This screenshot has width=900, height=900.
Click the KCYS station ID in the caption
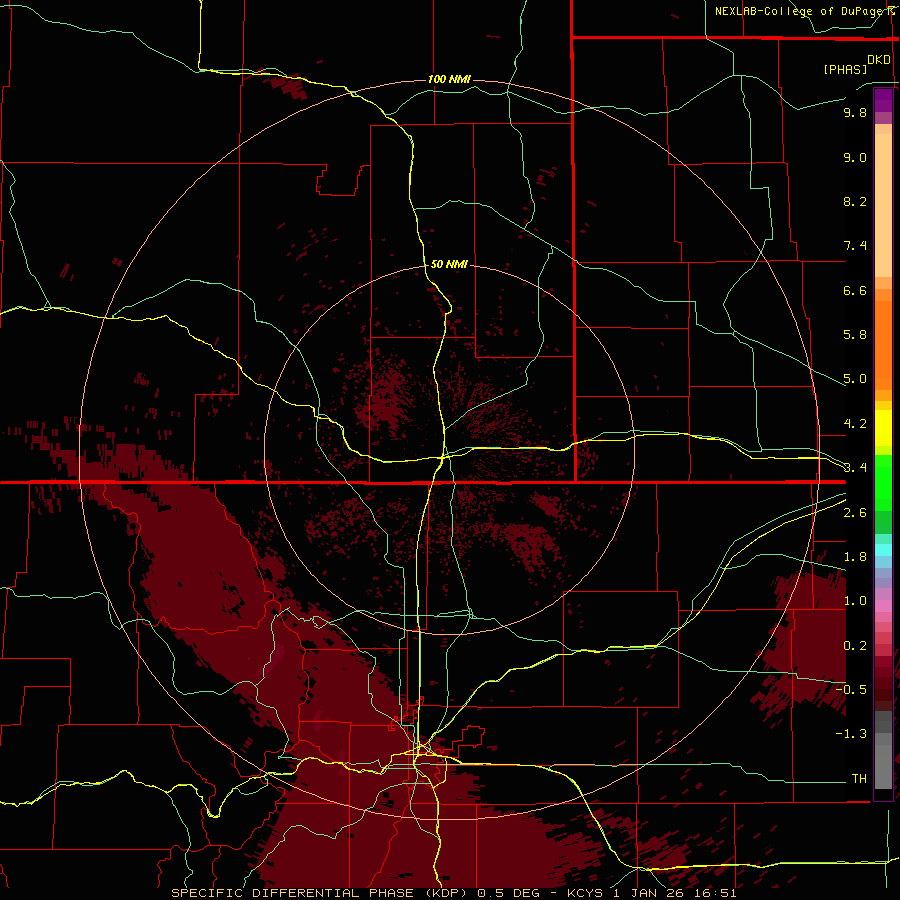[586, 893]
